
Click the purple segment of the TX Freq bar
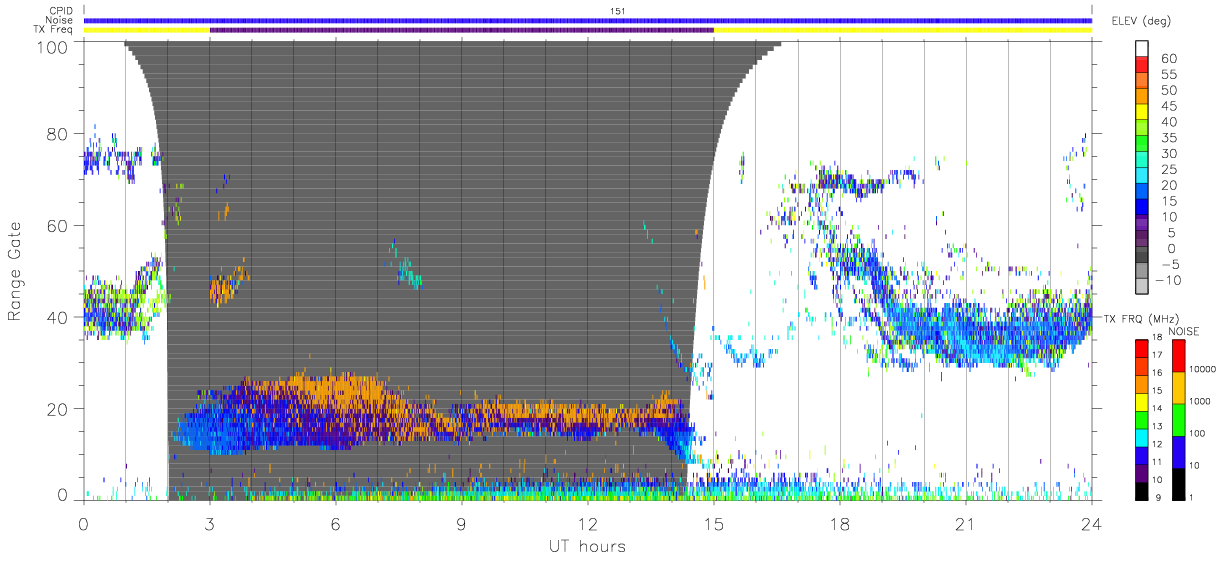pyautogui.click(x=461, y=30)
